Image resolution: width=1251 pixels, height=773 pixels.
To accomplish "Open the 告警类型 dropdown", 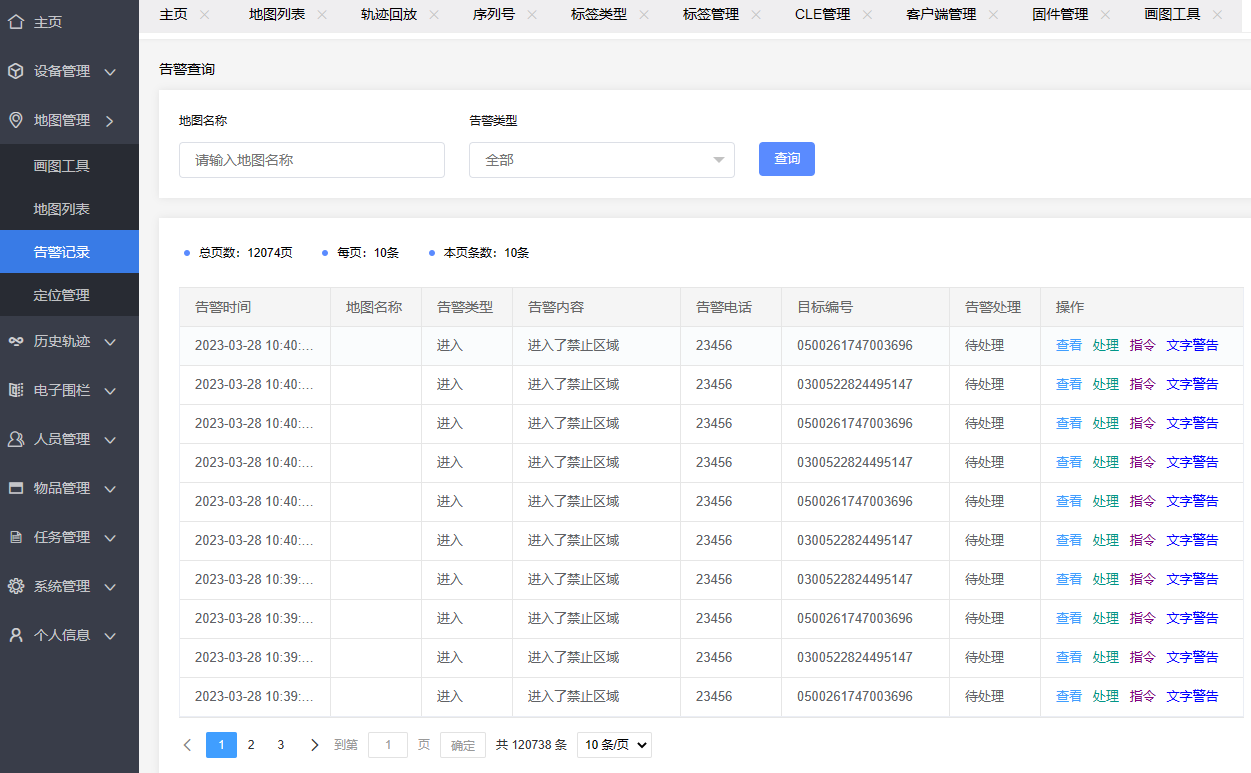I will point(601,160).
